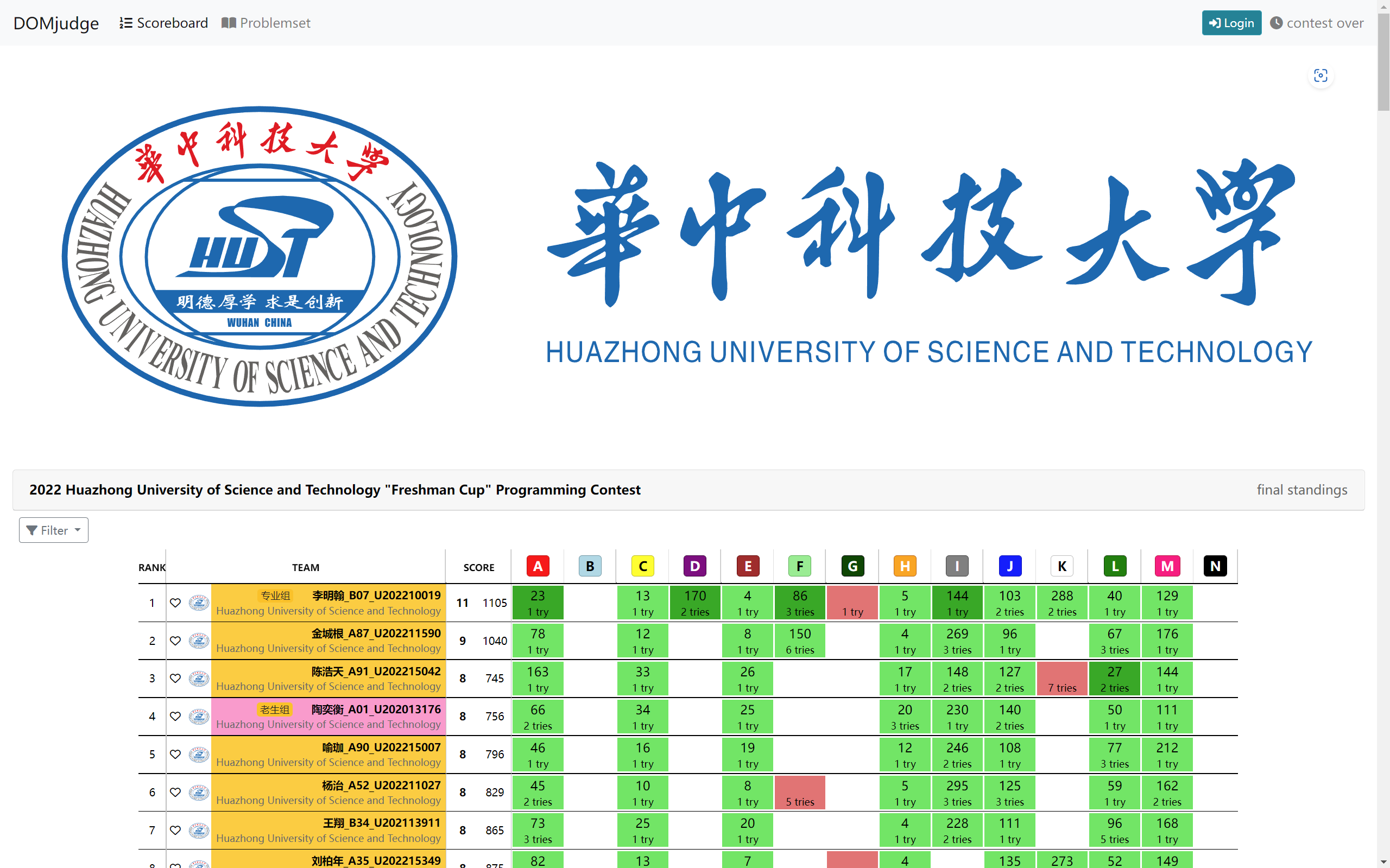
Task: Open team 陶奕衡_A01_U202013176
Action: tap(376, 709)
